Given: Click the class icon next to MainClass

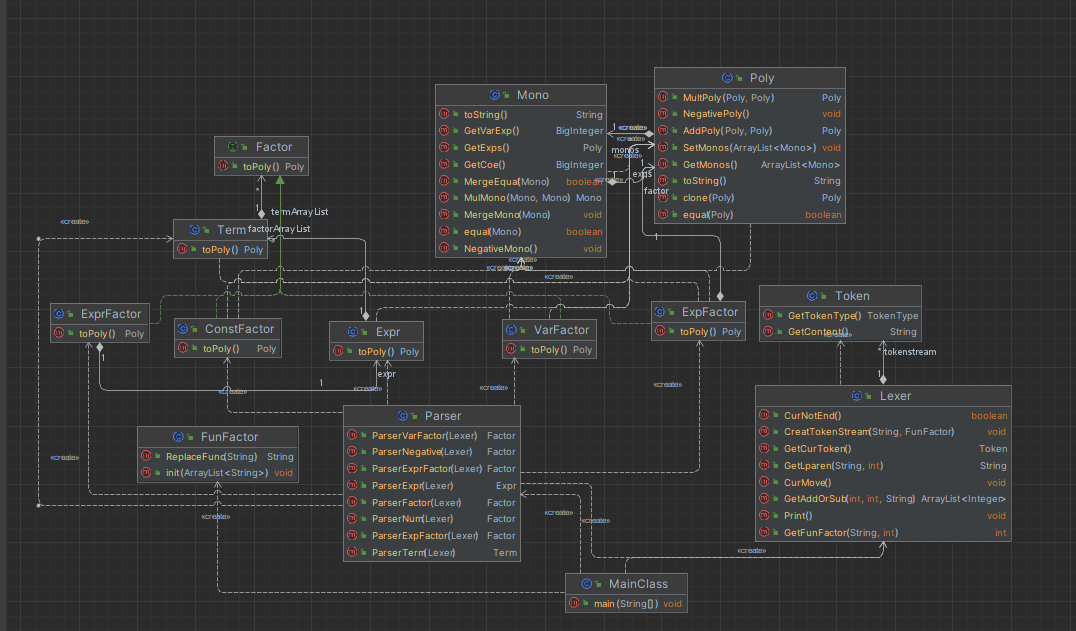Looking at the screenshot, I should (587, 584).
